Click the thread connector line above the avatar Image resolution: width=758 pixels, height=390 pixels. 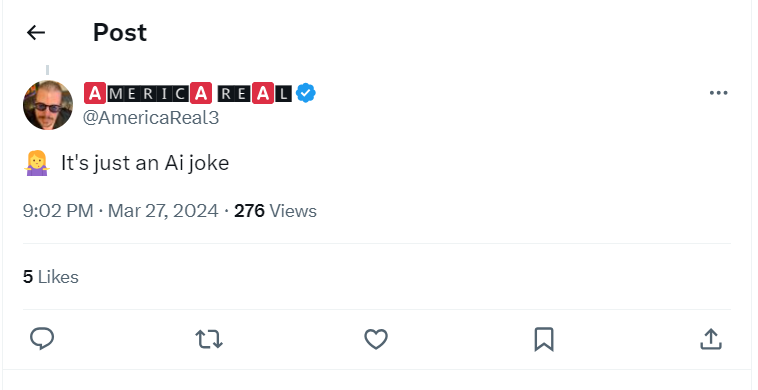coord(47,71)
